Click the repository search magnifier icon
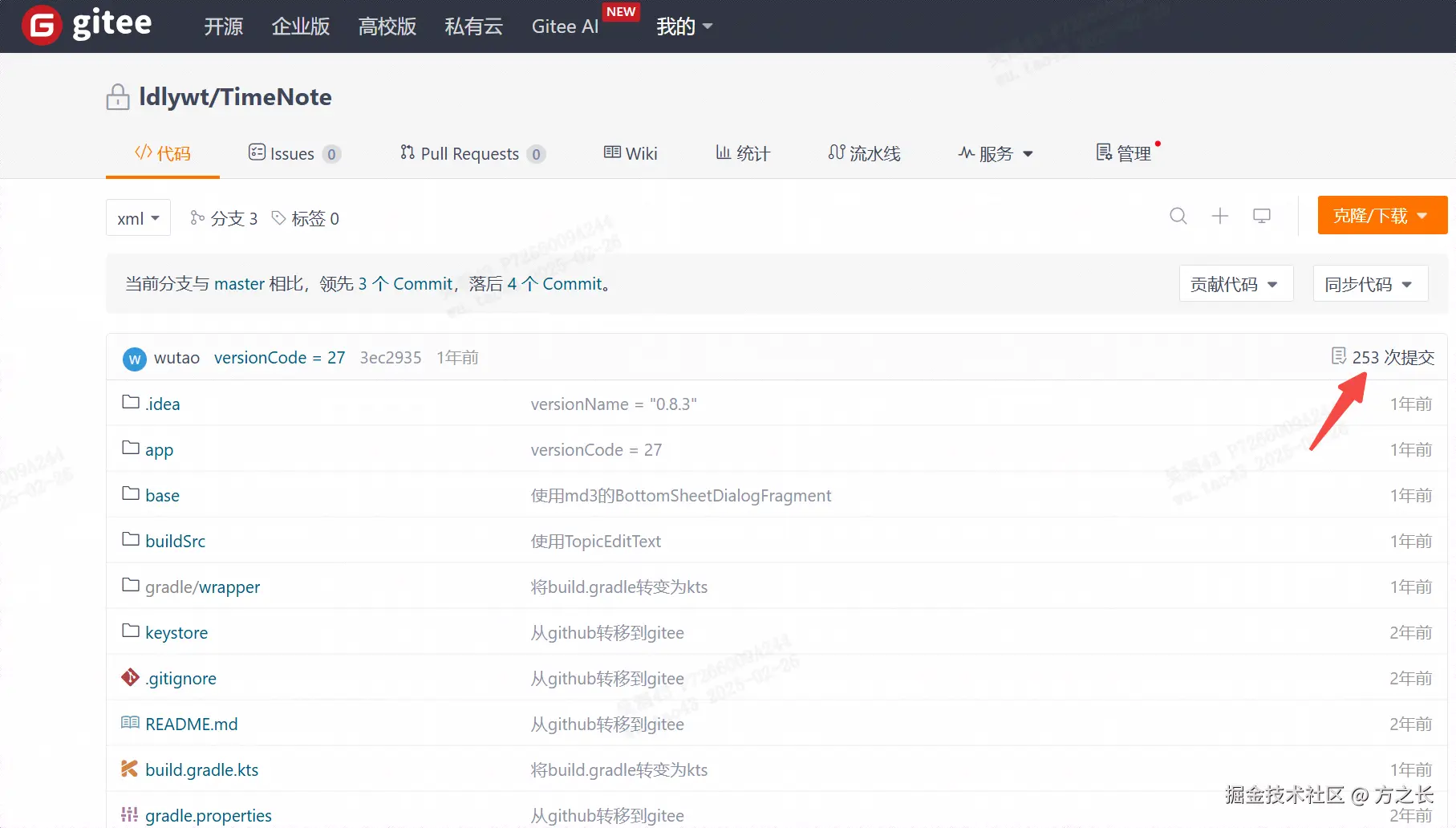The height and width of the screenshot is (828, 1456). tap(1178, 216)
